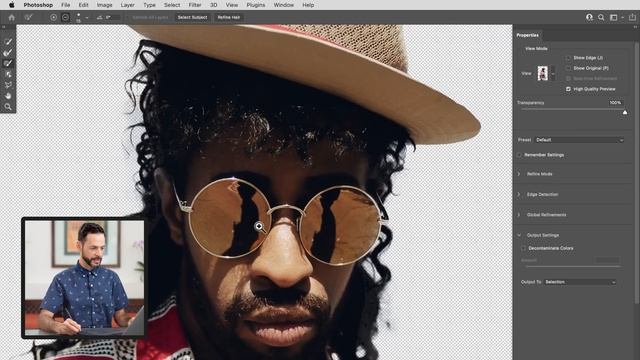The image size is (640, 360).
Task: Open the Preset Default dropdown
Action: click(x=579, y=140)
